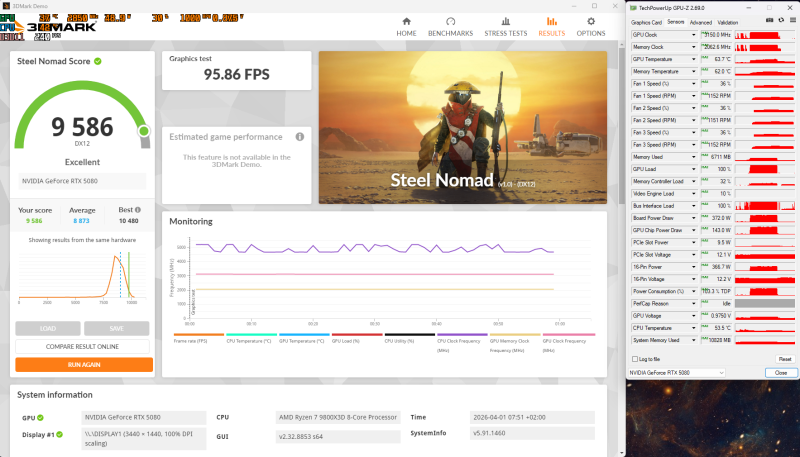Open the Memory Used sensor dropdown

click(693, 157)
